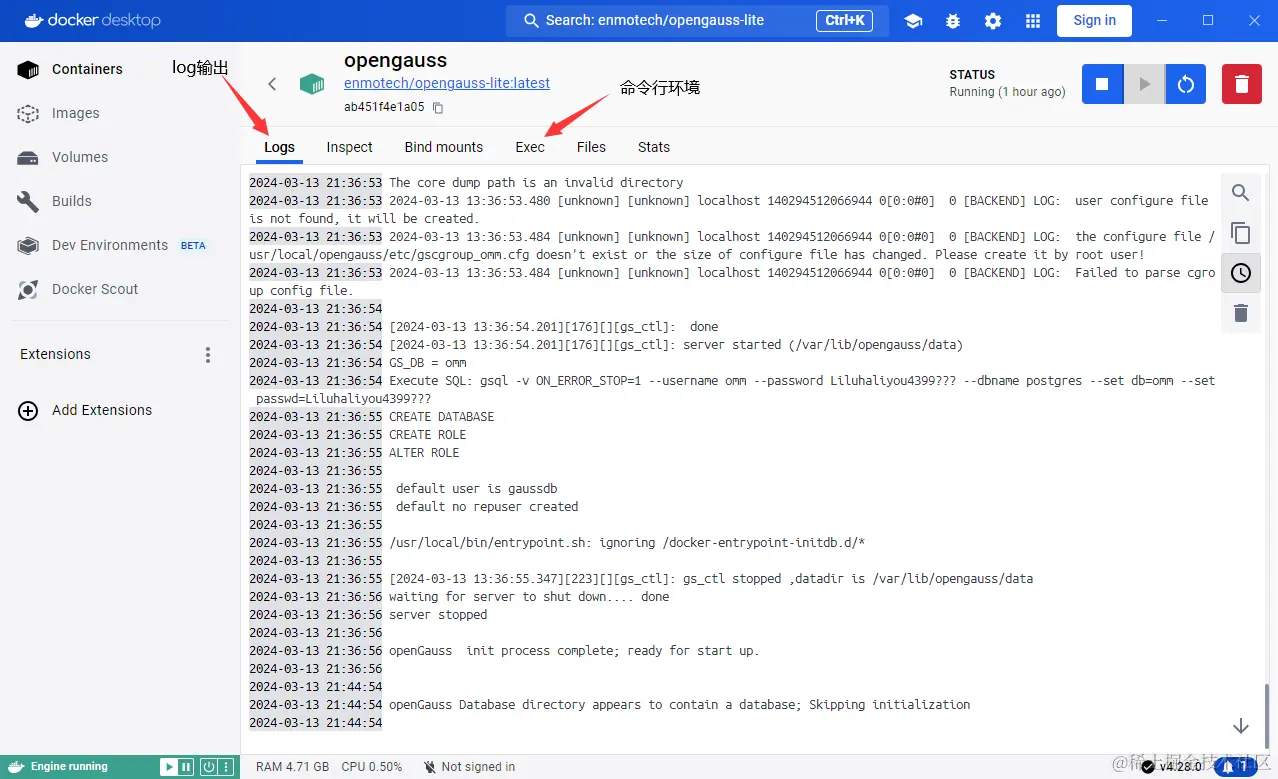Click the RAM 4.71 GB status entry
Image resolution: width=1278 pixels, height=779 pixels.
pos(292,767)
